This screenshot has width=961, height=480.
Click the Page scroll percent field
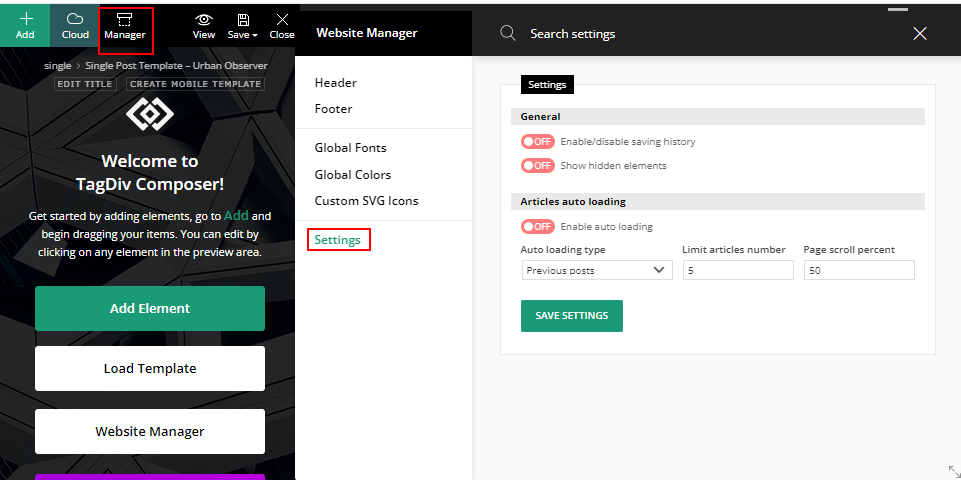(x=859, y=270)
